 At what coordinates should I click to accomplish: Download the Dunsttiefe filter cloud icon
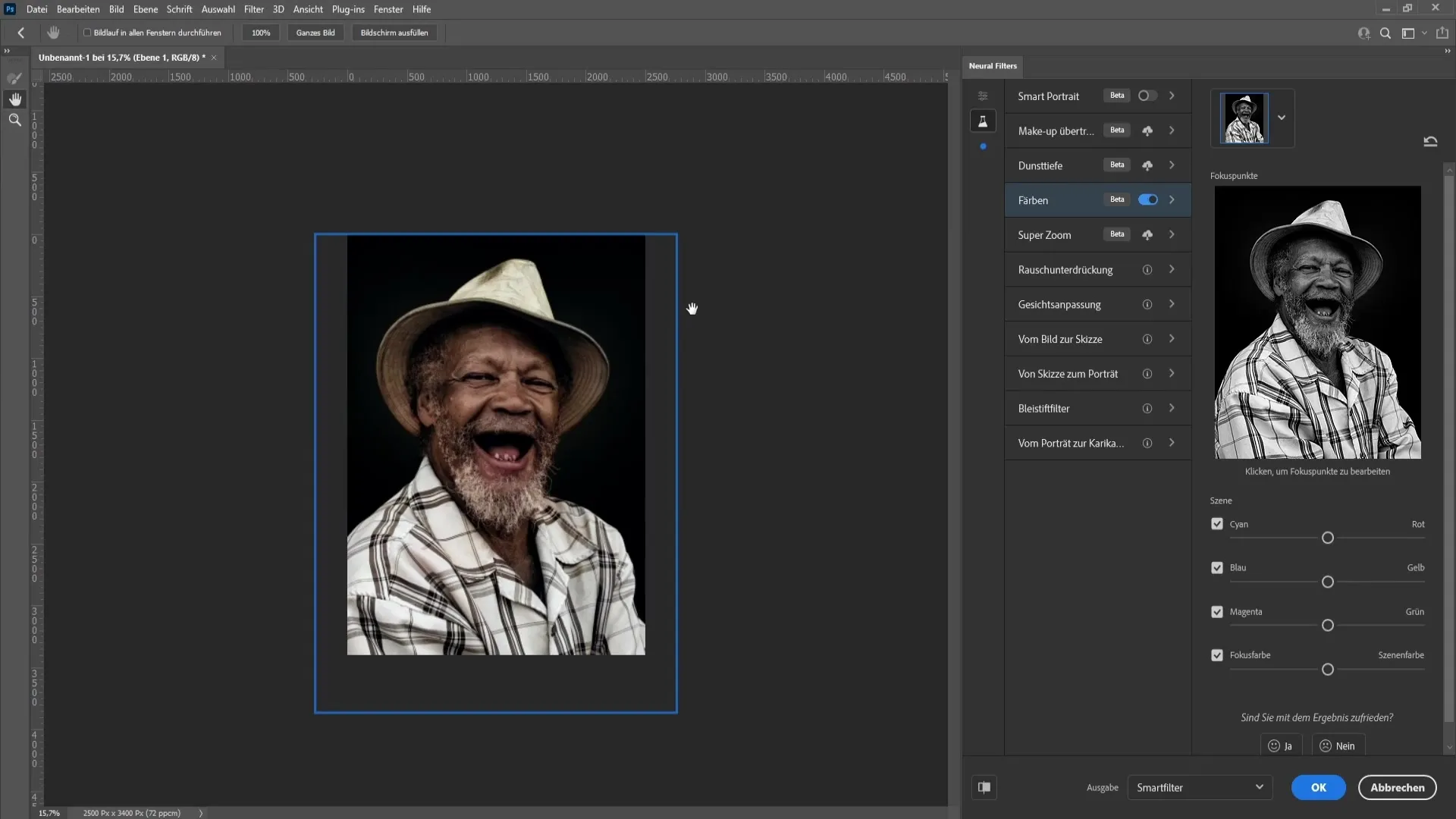tap(1147, 165)
